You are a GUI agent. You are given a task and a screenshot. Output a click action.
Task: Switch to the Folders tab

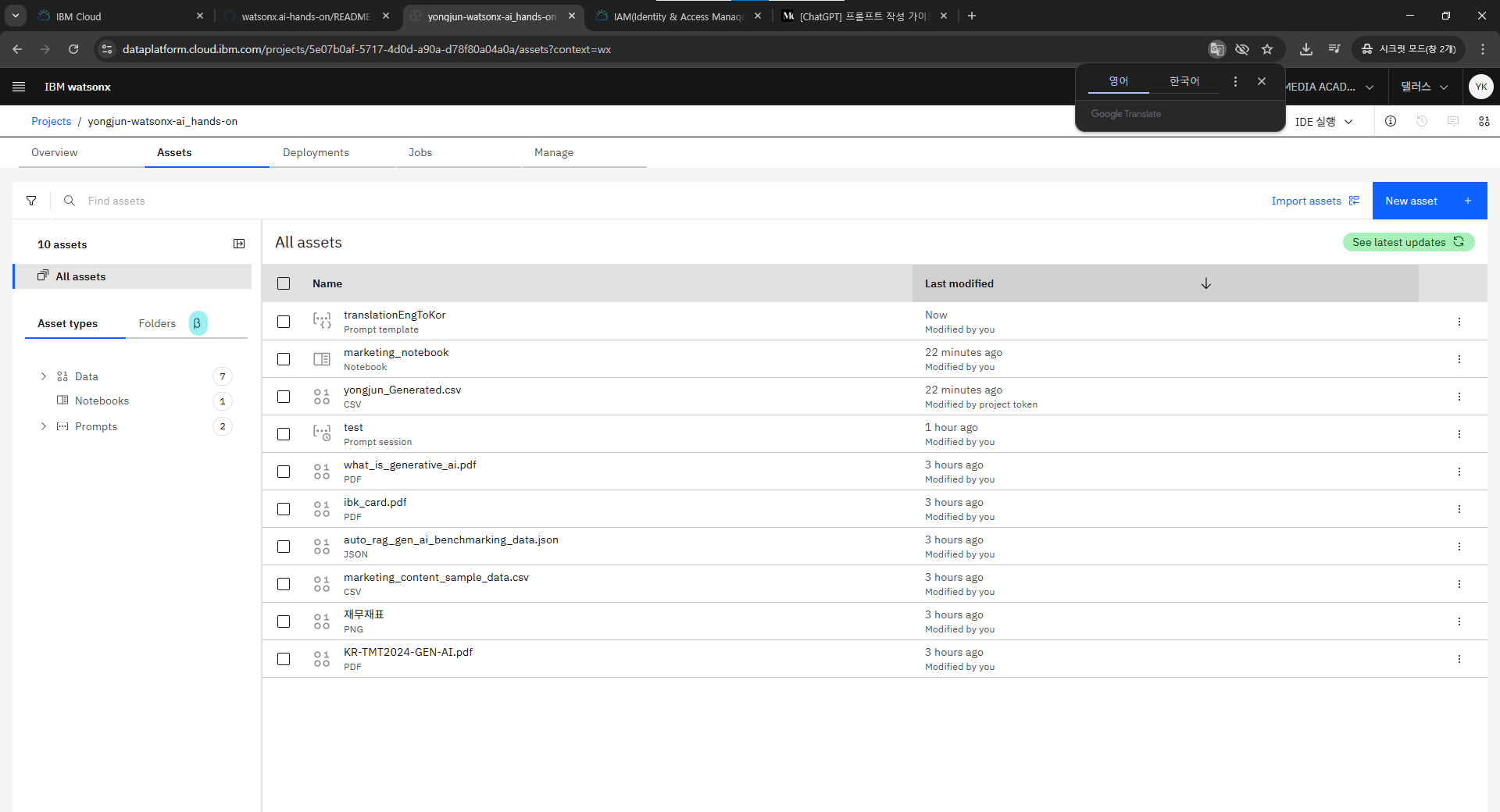pyautogui.click(x=157, y=323)
